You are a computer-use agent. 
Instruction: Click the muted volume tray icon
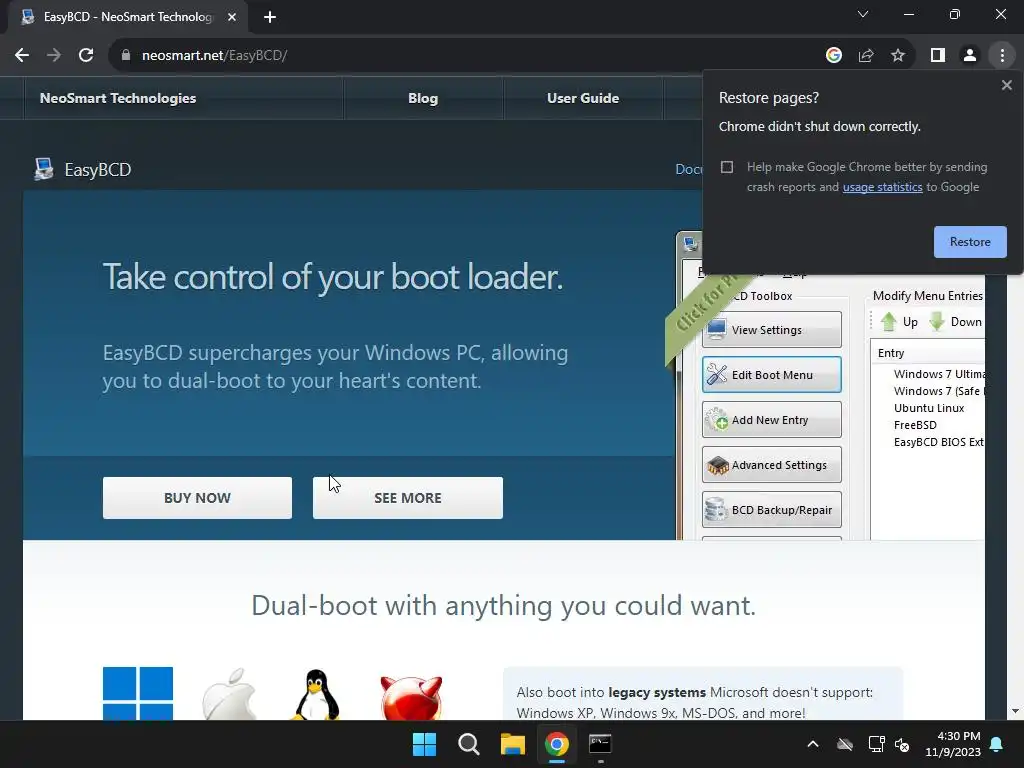[902, 744]
